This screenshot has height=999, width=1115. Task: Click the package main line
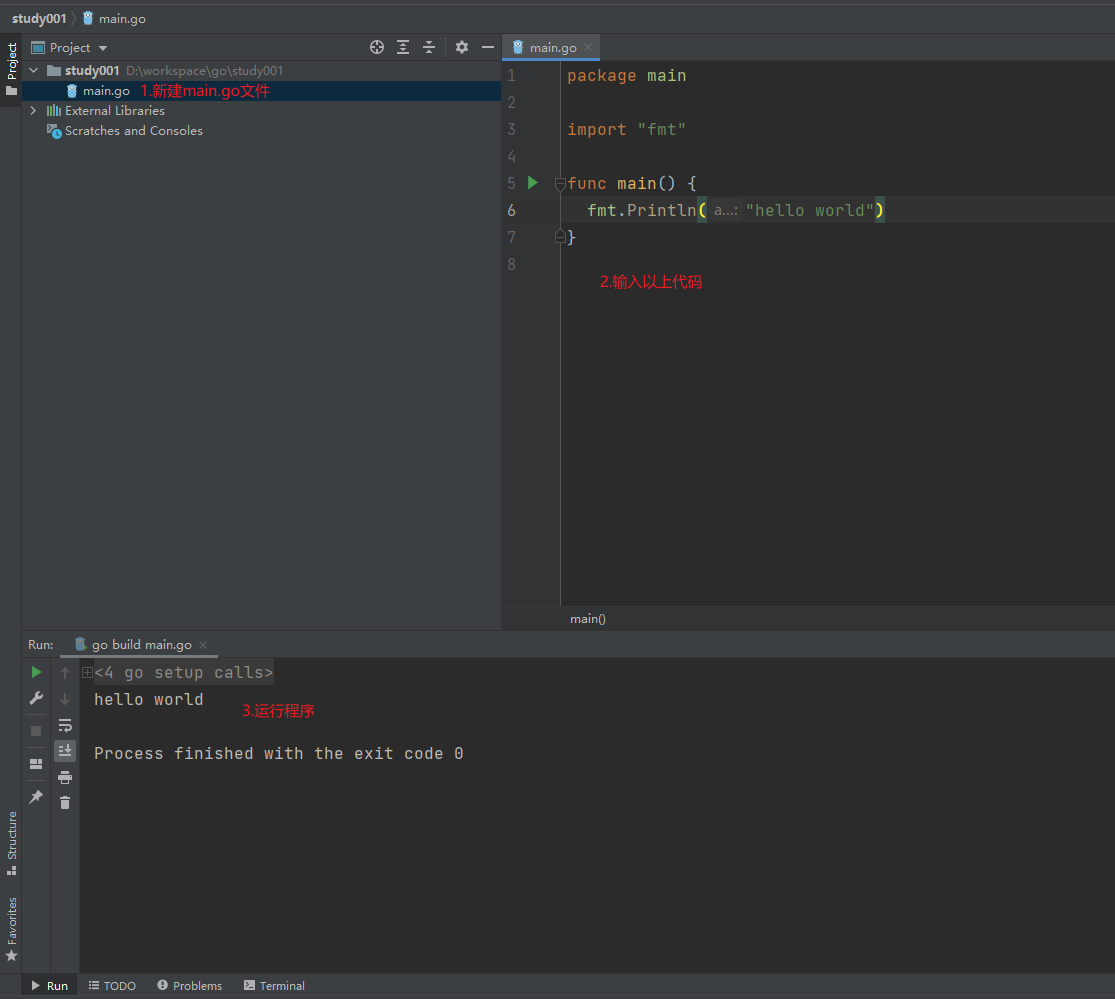point(626,75)
